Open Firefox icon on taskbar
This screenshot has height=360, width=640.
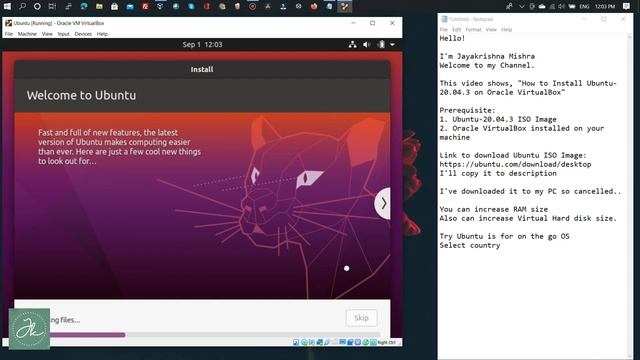pyautogui.click(x=314, y=6)
